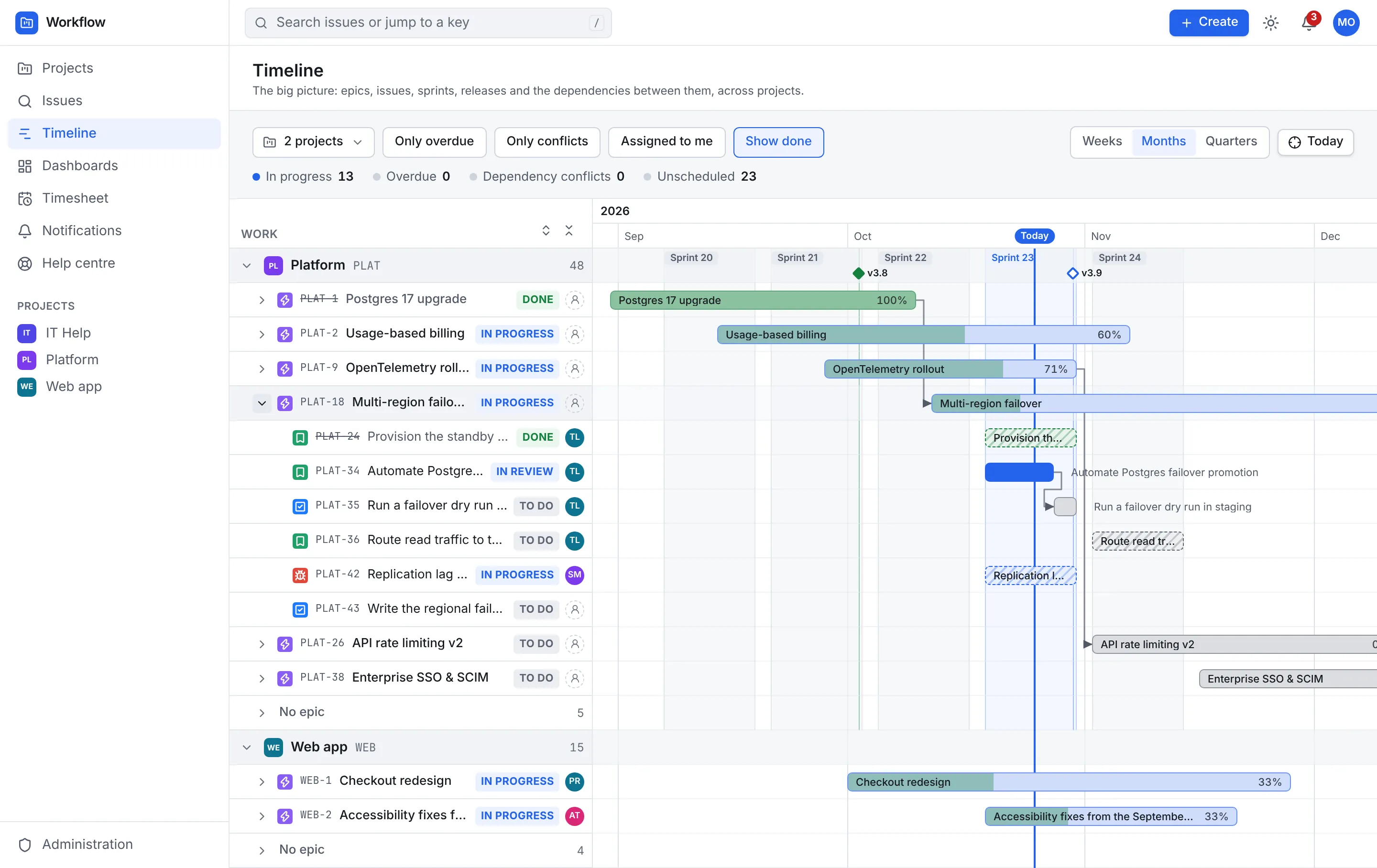
Task: Toggle the Only conflicts filter
Action: (x=547, y=142)
